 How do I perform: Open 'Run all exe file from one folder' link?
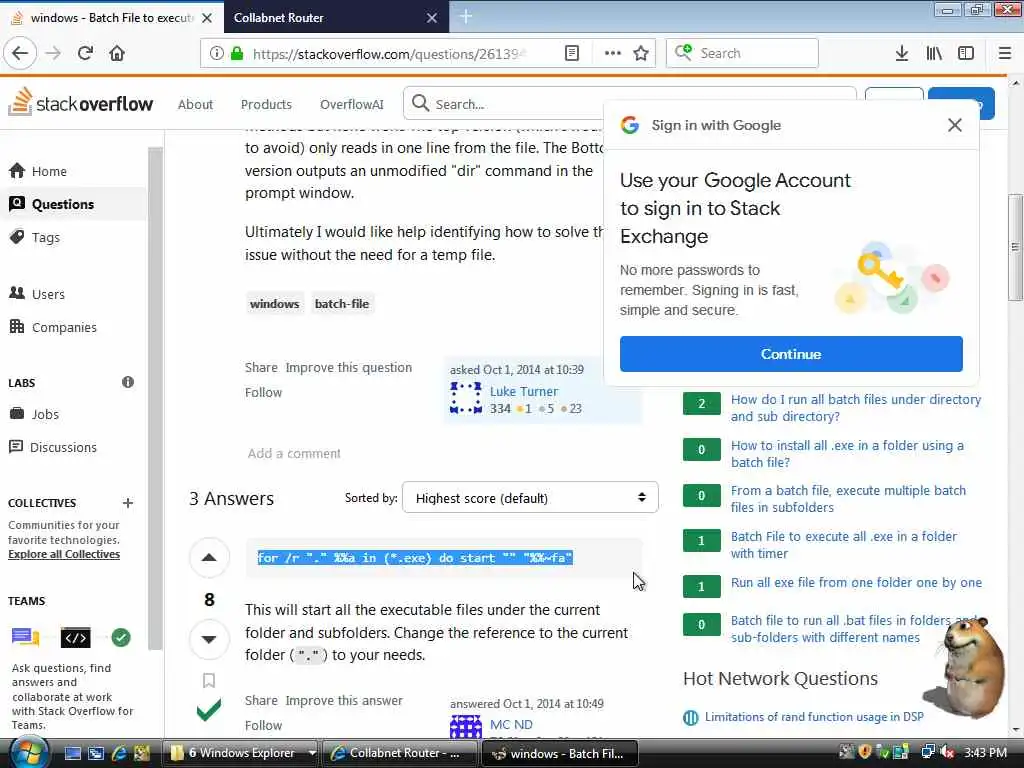coord(856,583)
